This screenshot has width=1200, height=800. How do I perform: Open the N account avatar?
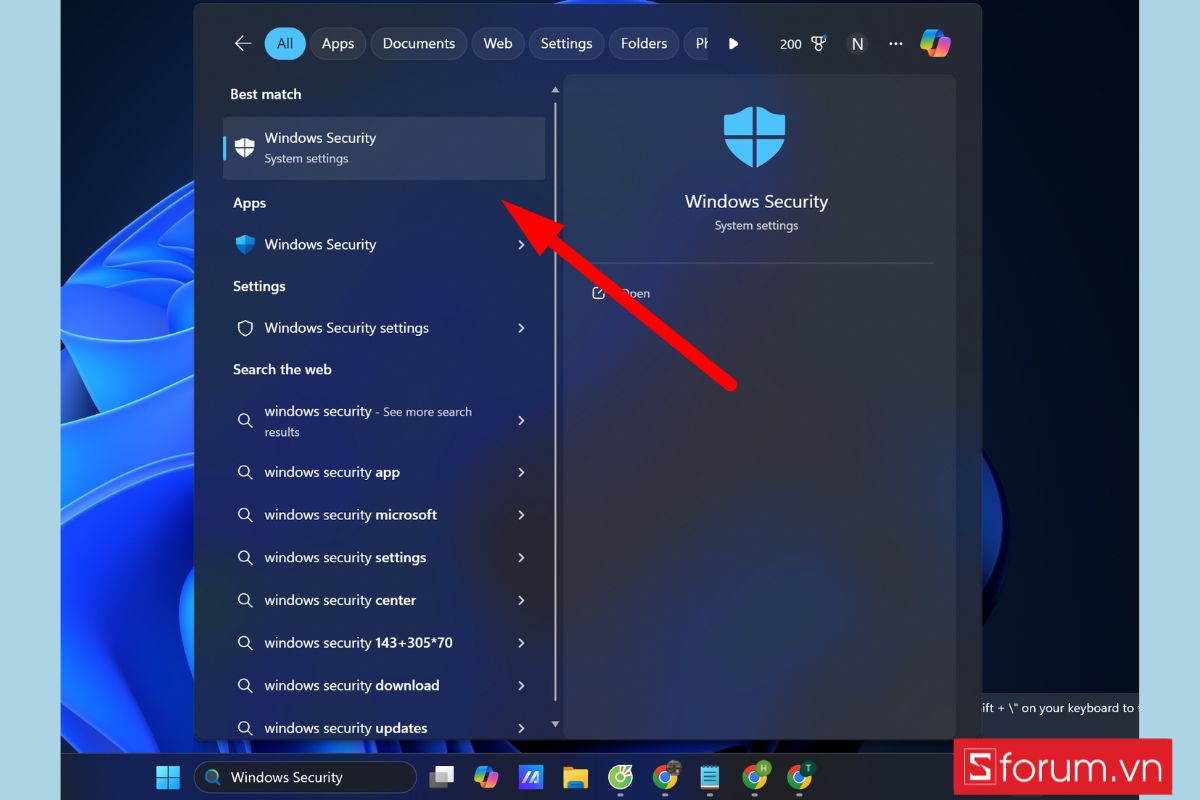tap(857, 43)
